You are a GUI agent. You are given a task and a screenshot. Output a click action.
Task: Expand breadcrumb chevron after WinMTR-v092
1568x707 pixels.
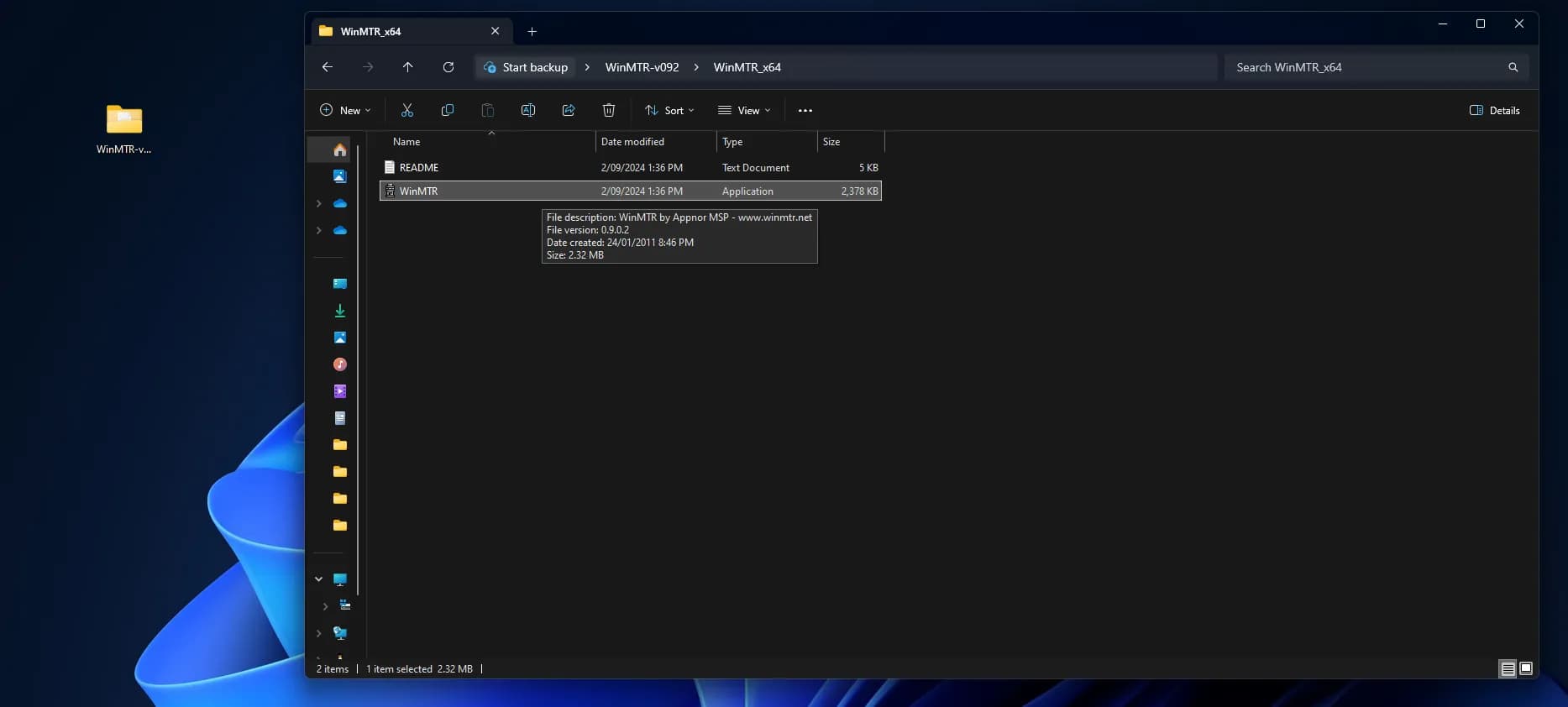point(696,67)
